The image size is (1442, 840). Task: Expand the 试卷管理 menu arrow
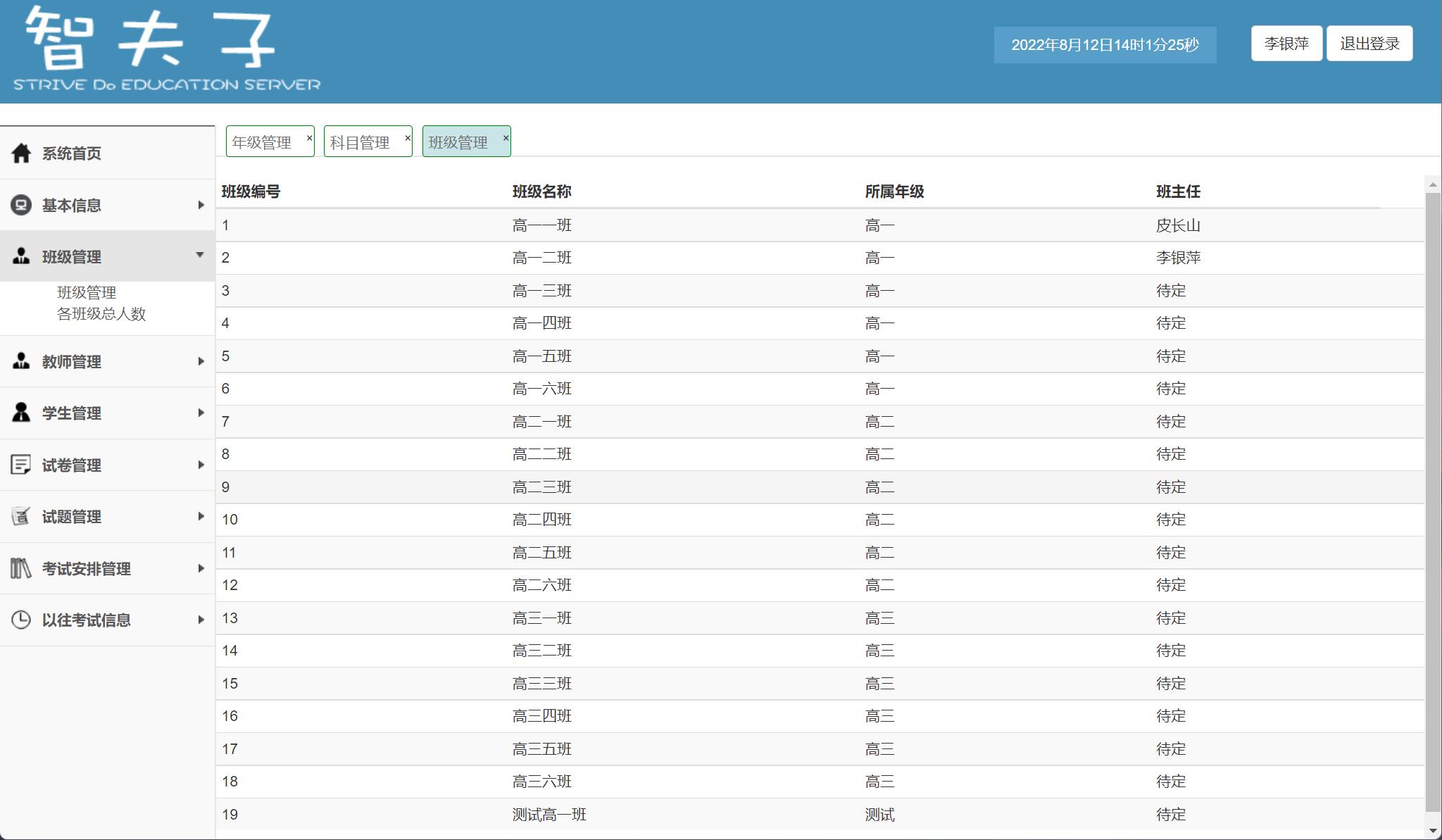[201, 465]
